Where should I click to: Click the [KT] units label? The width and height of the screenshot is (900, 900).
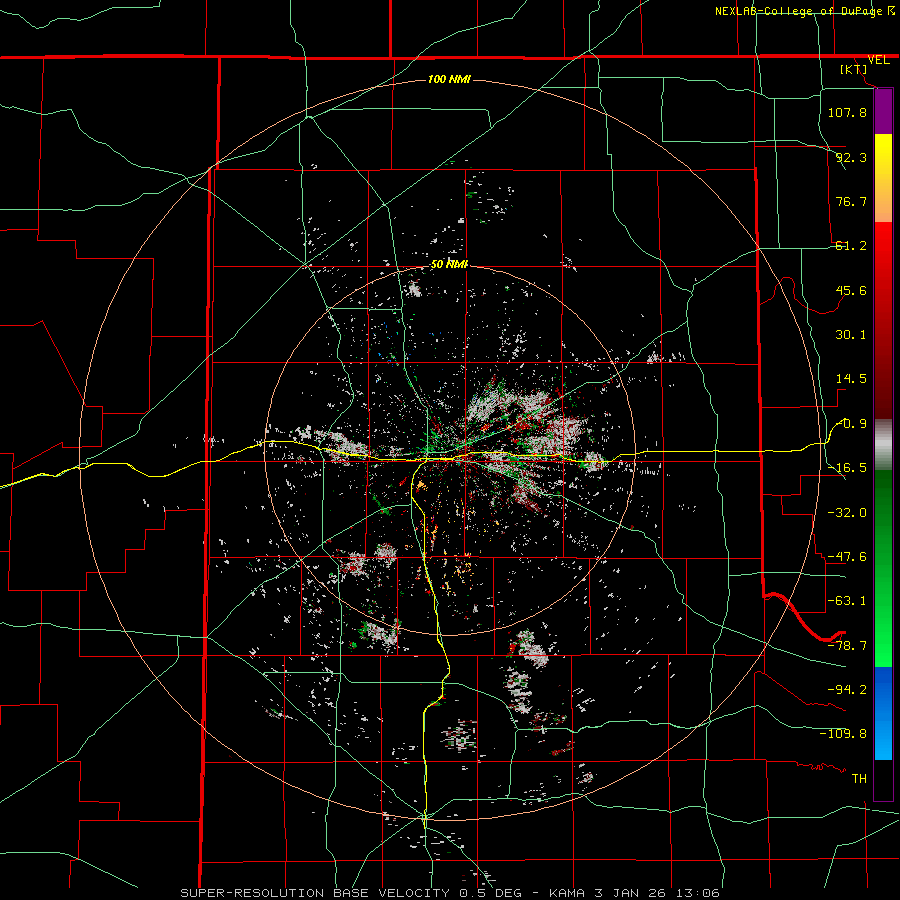point(854,69)
